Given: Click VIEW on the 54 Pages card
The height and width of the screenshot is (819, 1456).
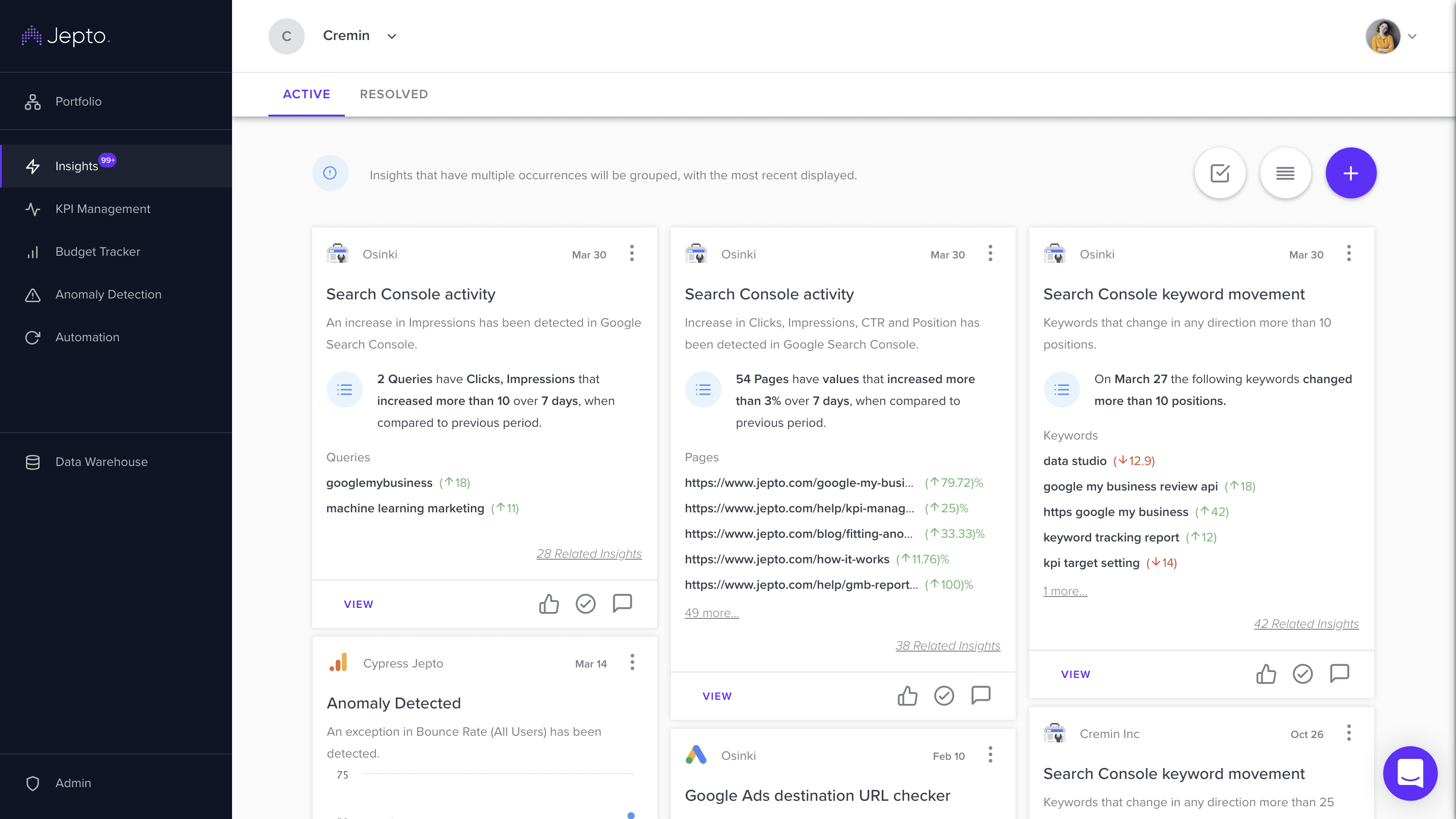Looking at the screenshot, I should (x=717, y=696).
